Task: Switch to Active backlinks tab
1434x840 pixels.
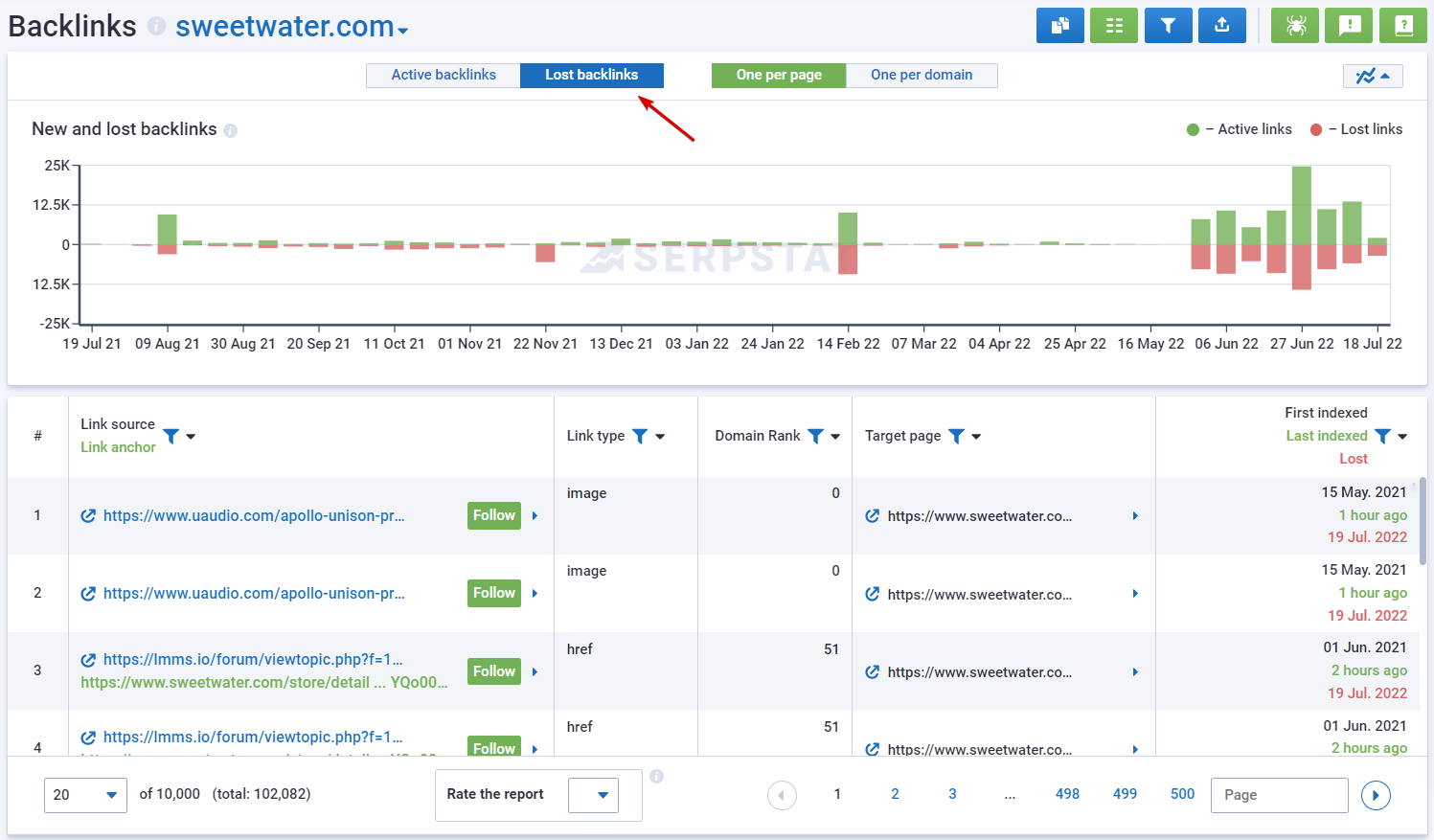Action: [x=444, y=75]
